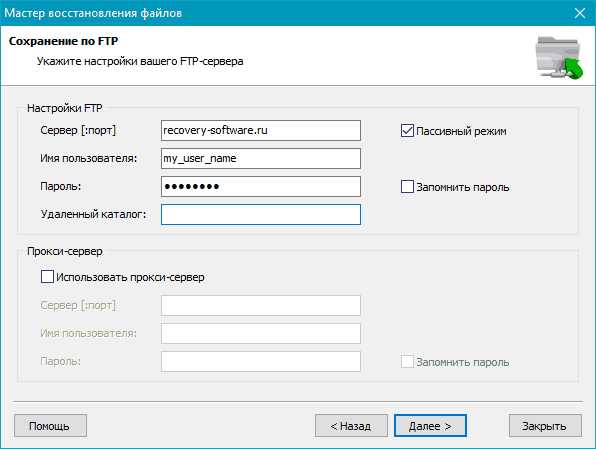Screen dimensions: 596x449
Task: Enable Запомнить пароль under FTP settings
Action: (x=407, y=187)
